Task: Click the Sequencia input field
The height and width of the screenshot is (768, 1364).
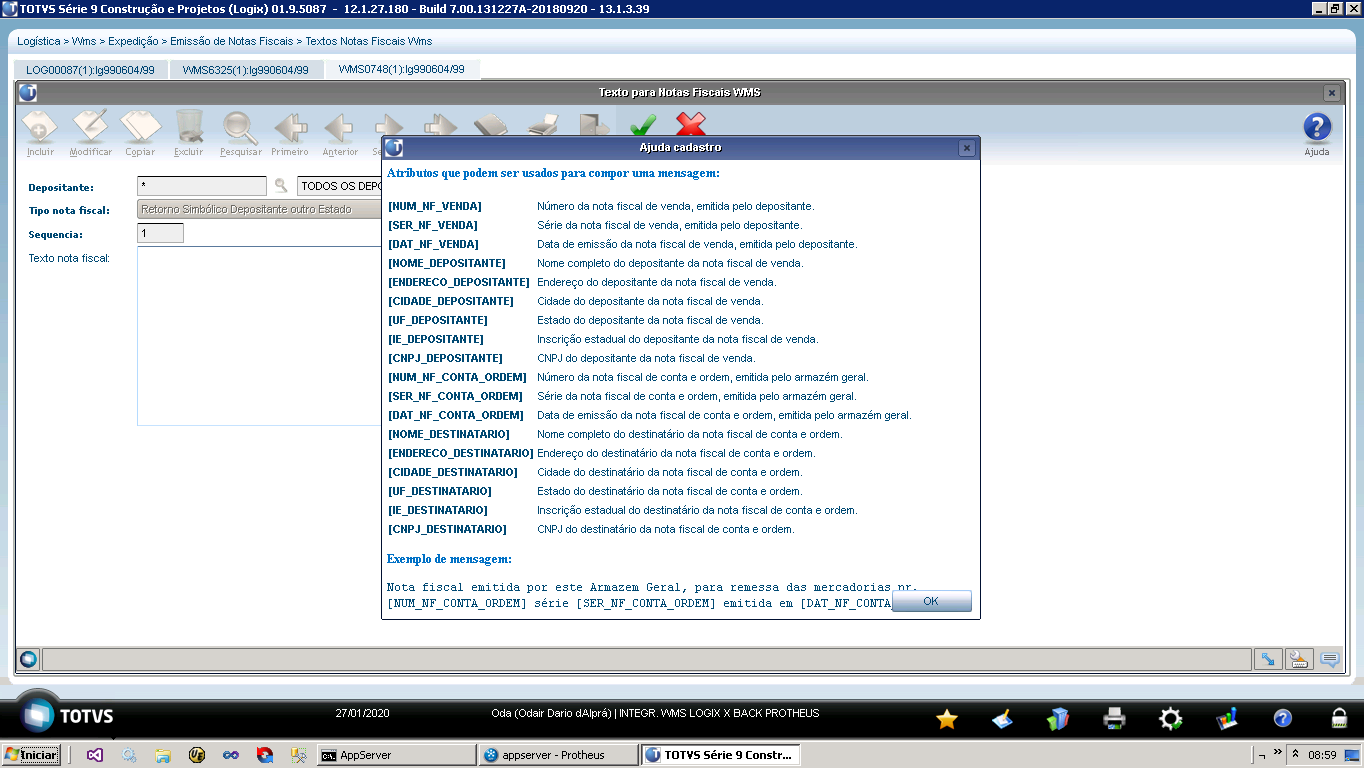Action: coord(160,233)
